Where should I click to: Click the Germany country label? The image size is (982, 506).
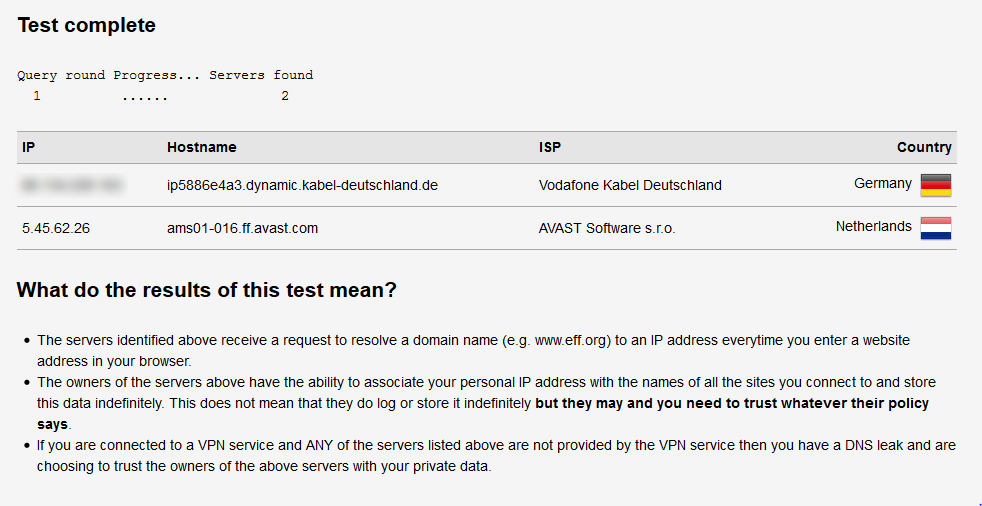point(882,183)
